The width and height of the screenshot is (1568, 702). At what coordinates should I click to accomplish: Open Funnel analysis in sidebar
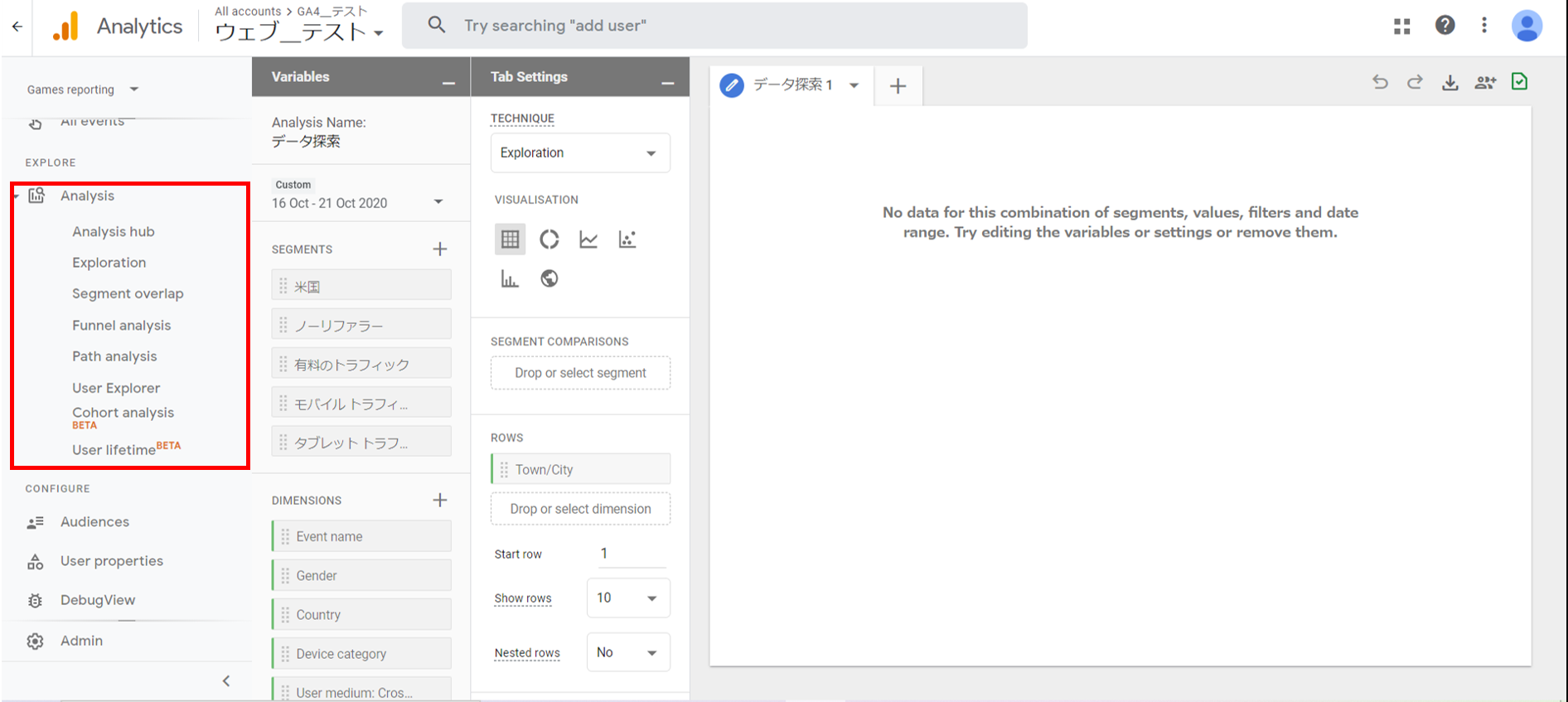[x=122, y=325]
